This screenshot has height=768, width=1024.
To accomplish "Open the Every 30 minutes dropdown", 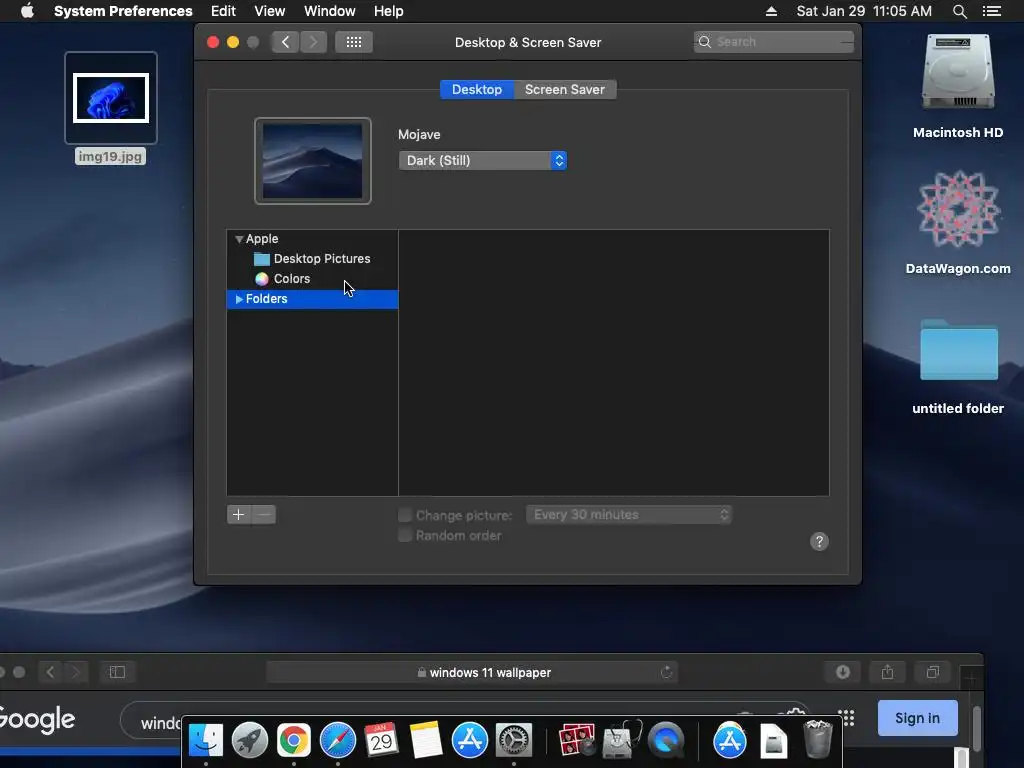I will coord(629,515).
